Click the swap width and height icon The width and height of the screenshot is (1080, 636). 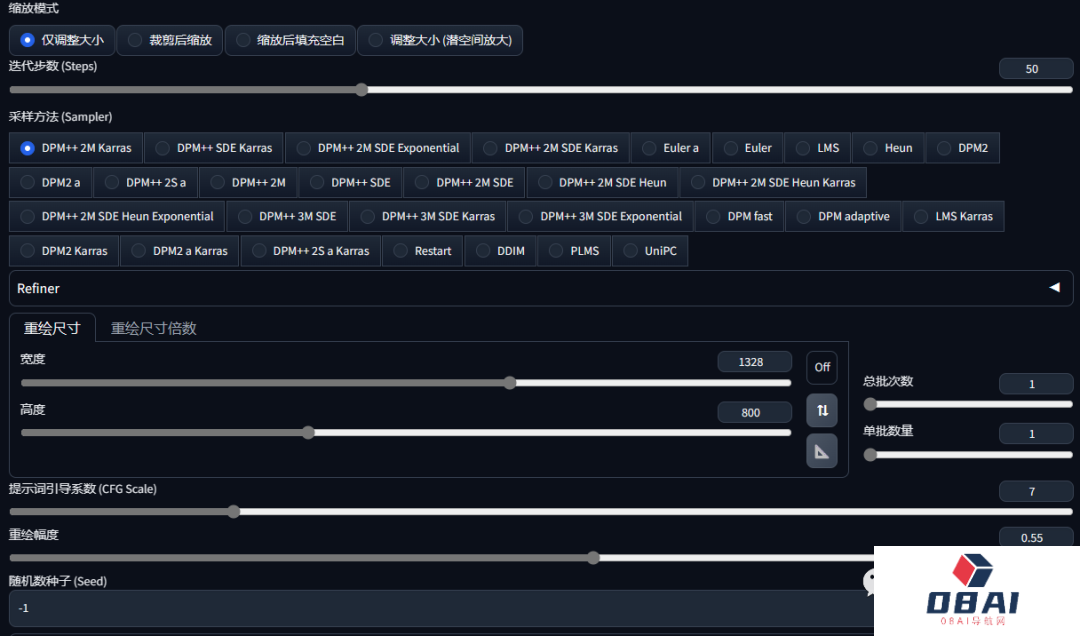click(822, 410)
